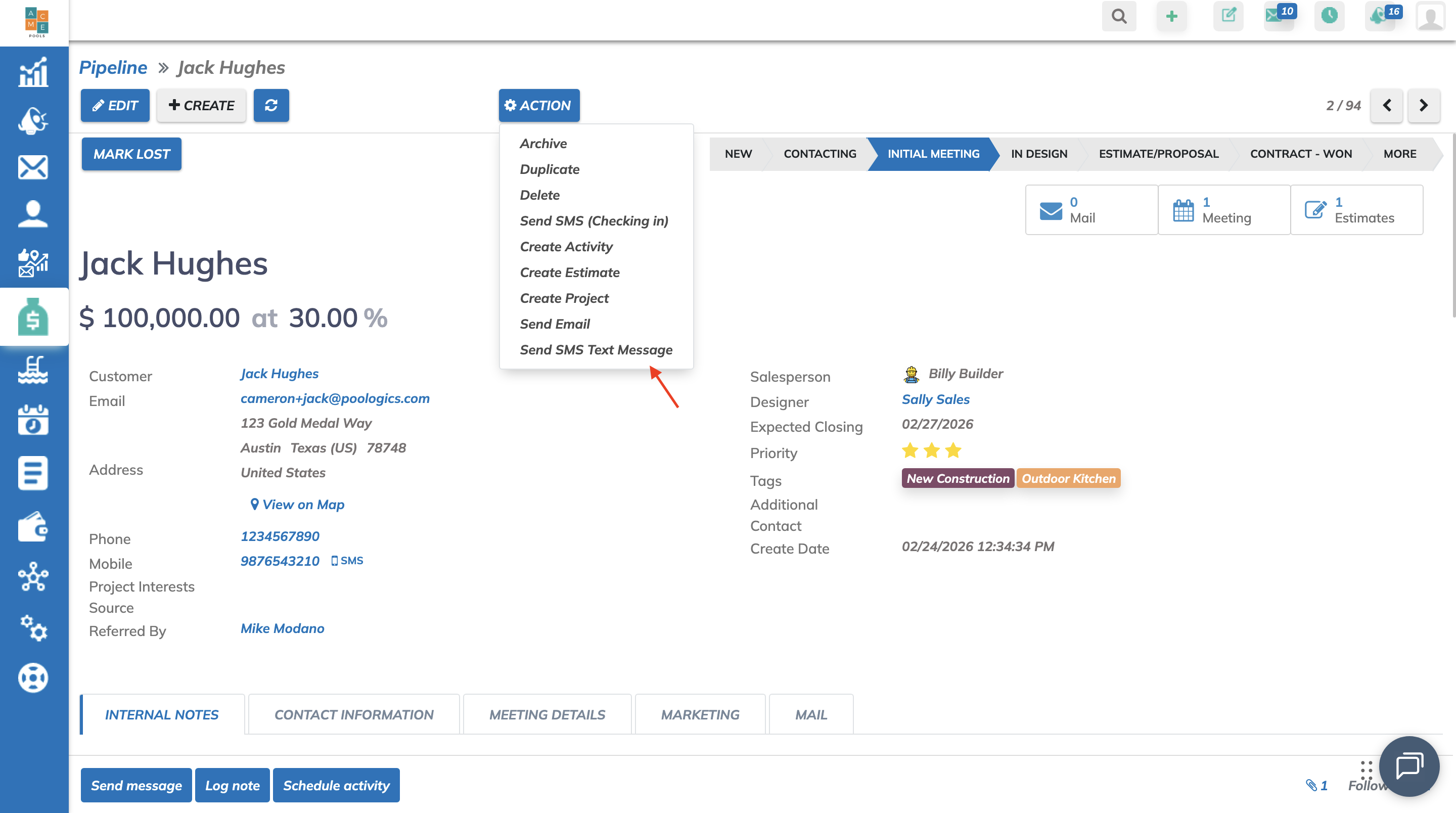Click the green plus quick-create icon
This screenshot has width=1456, height=813.
pos(1171,16)
